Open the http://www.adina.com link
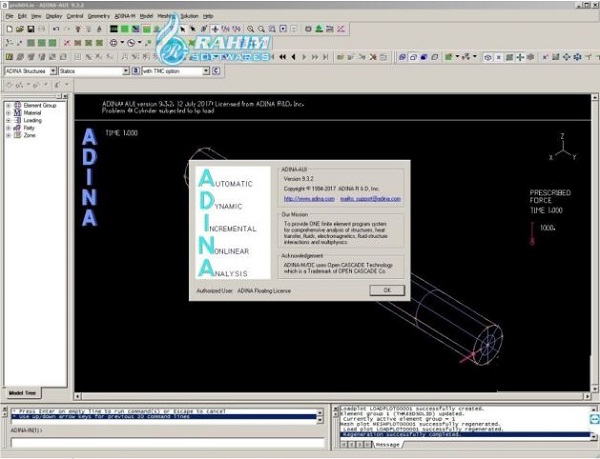The height and width of the screenshot is (459, 600). point(309,199)
